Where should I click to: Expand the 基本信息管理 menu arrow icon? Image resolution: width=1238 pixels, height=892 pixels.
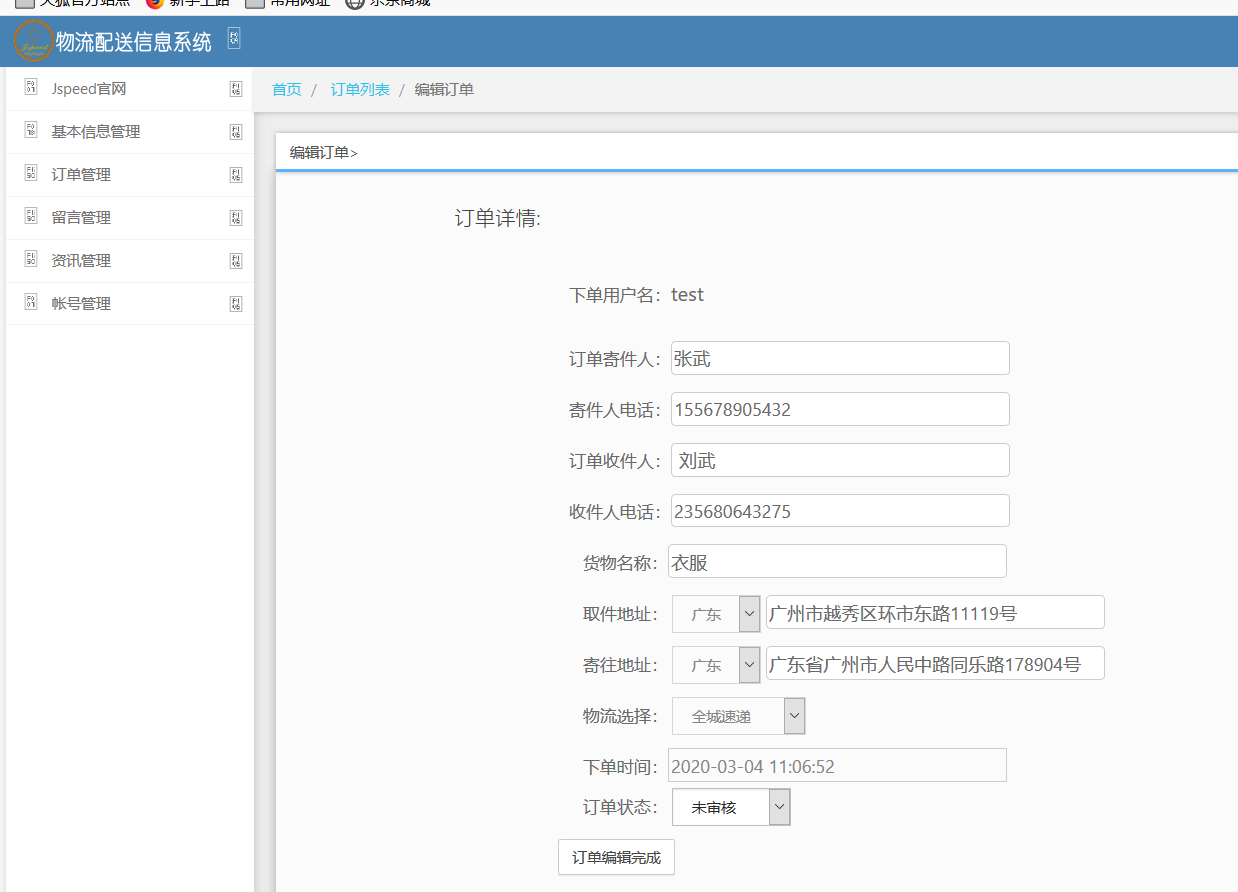[x=236, y=132]
